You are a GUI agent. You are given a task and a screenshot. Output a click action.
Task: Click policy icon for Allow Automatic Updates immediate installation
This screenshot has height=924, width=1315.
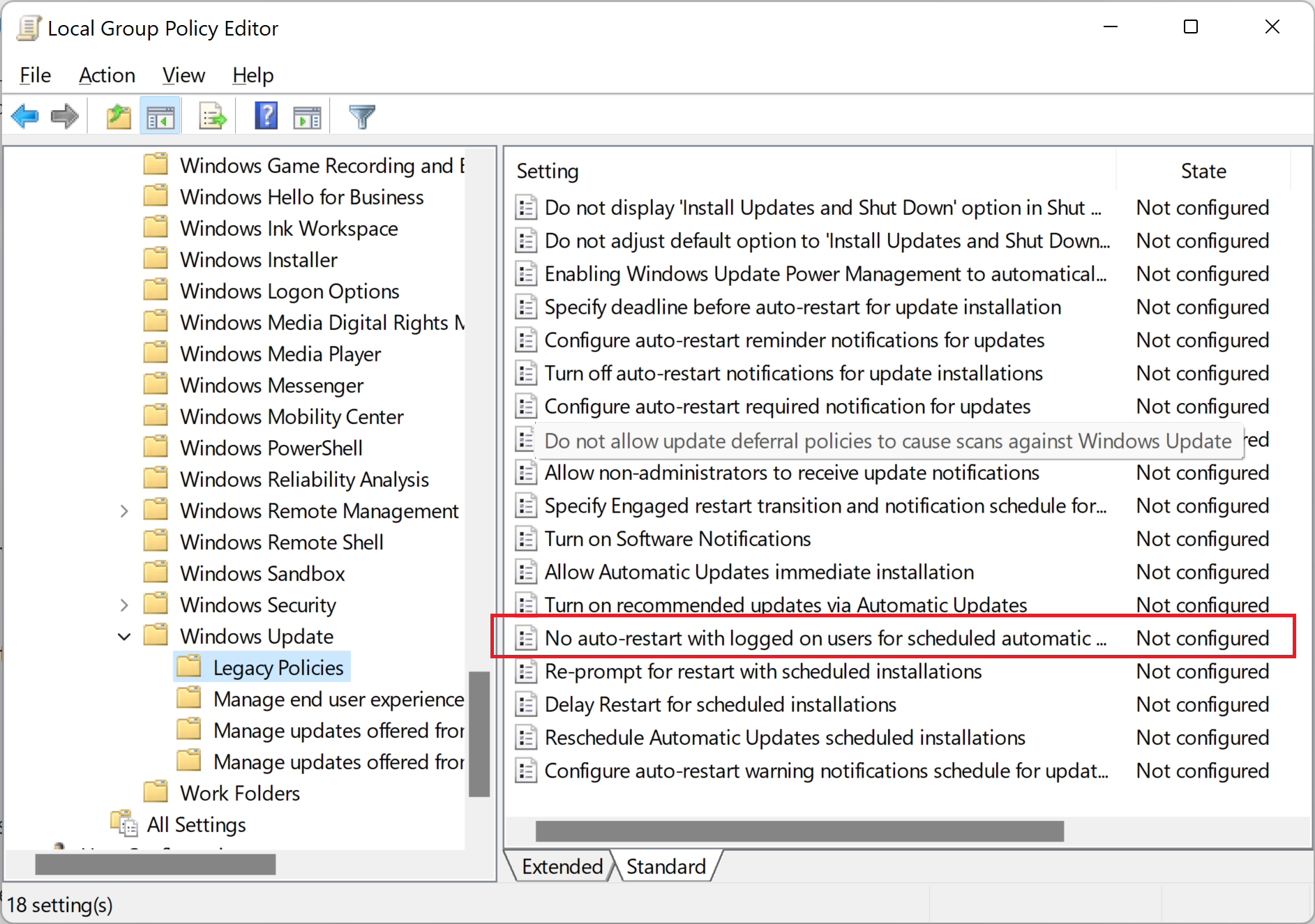point(526,572)
